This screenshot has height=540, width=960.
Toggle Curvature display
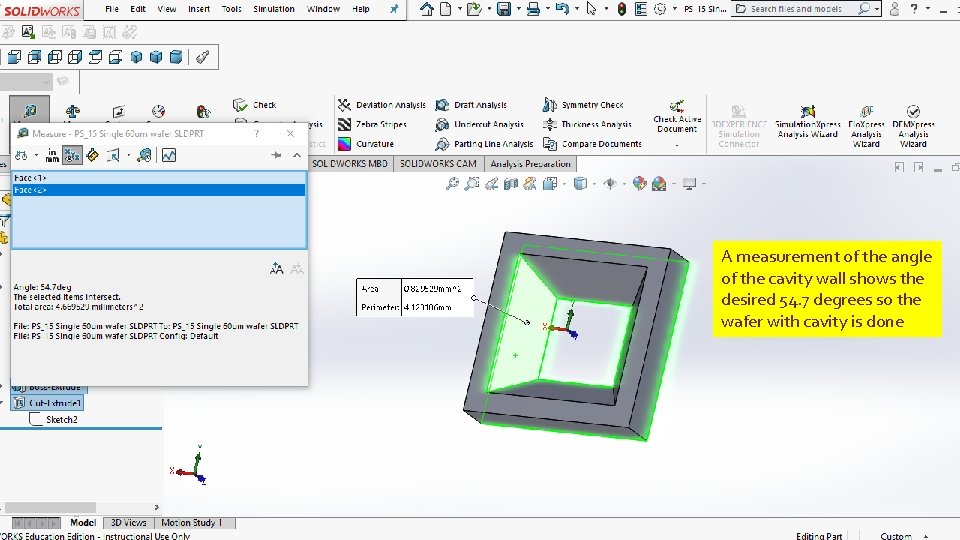366,144
